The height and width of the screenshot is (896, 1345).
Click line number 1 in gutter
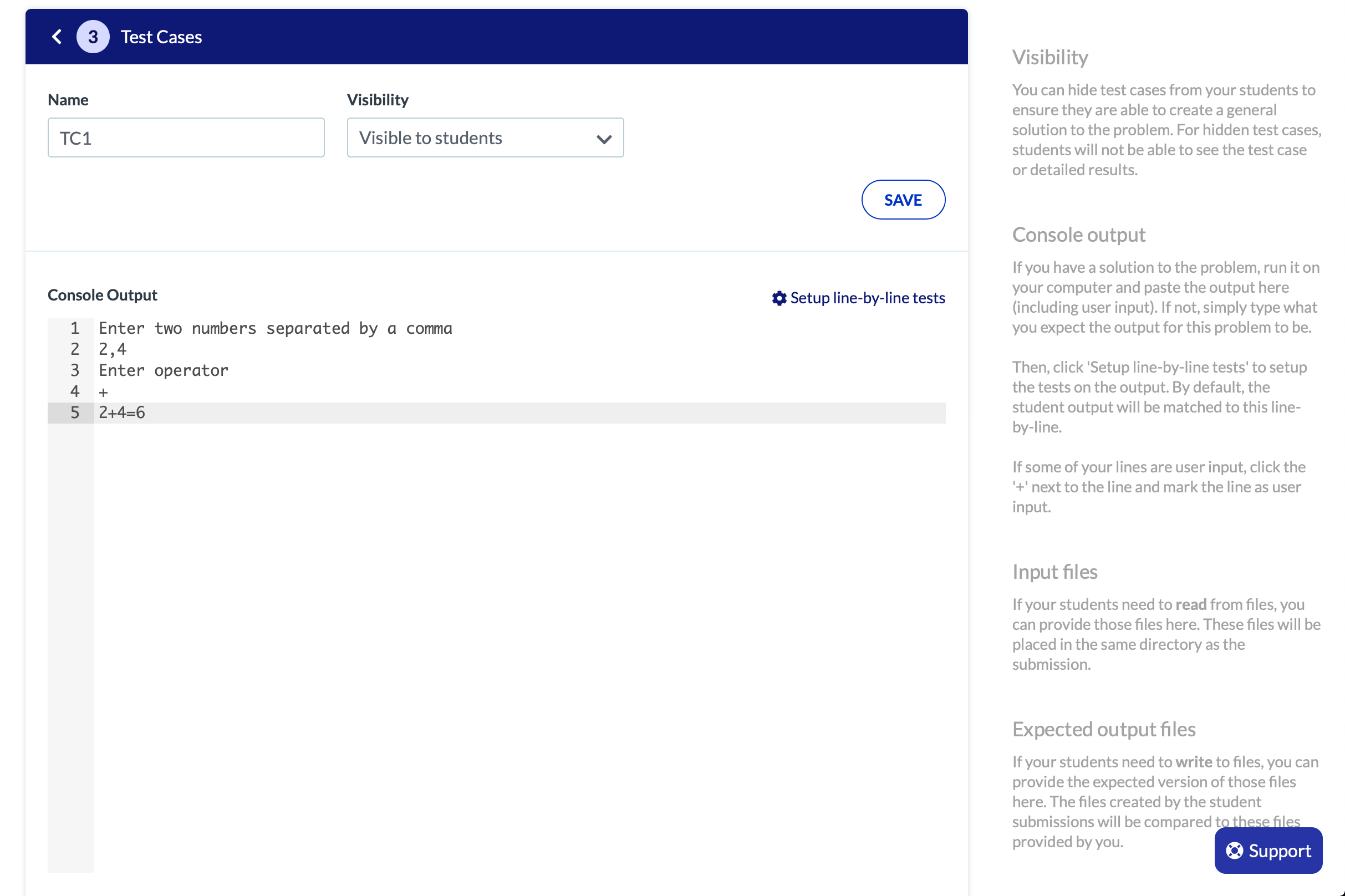pos(75,328)
